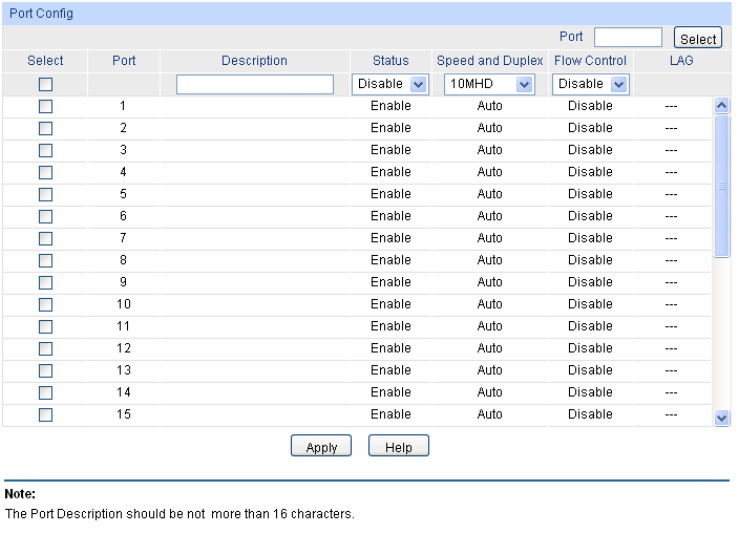Click port number 7 in the Port column
Screen dimensions: 738x533
click(x=123, y=238)
